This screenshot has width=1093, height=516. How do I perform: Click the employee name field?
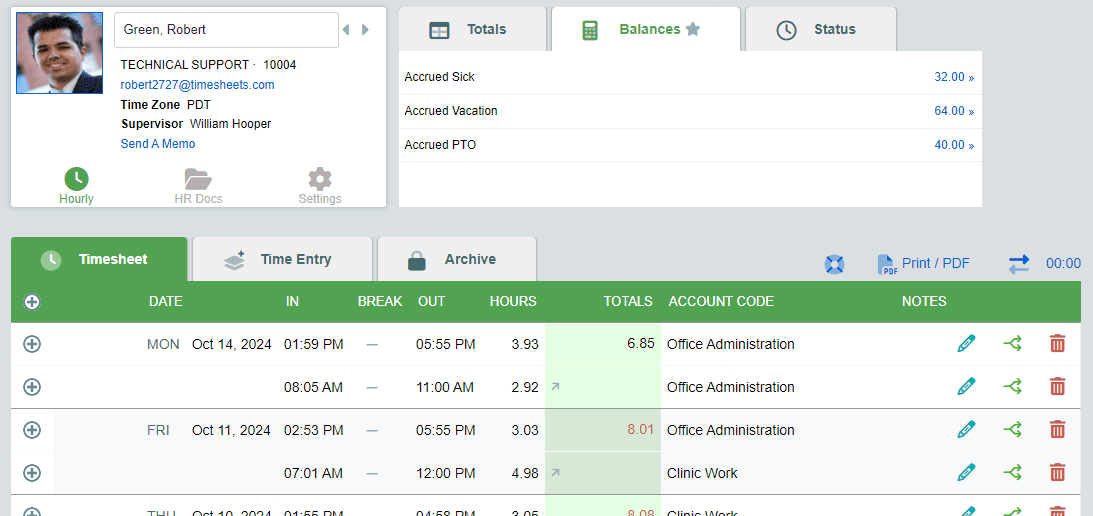226,30
